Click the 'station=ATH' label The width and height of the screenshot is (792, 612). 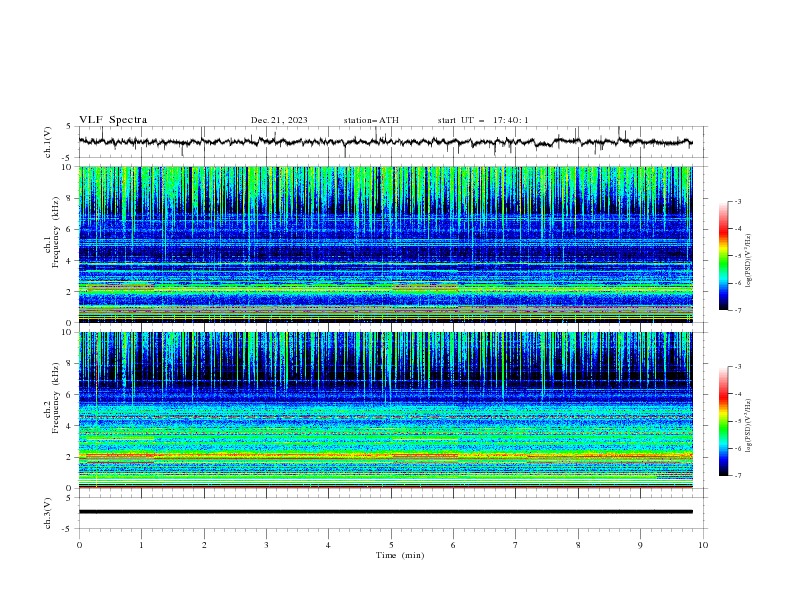(371, 120)
